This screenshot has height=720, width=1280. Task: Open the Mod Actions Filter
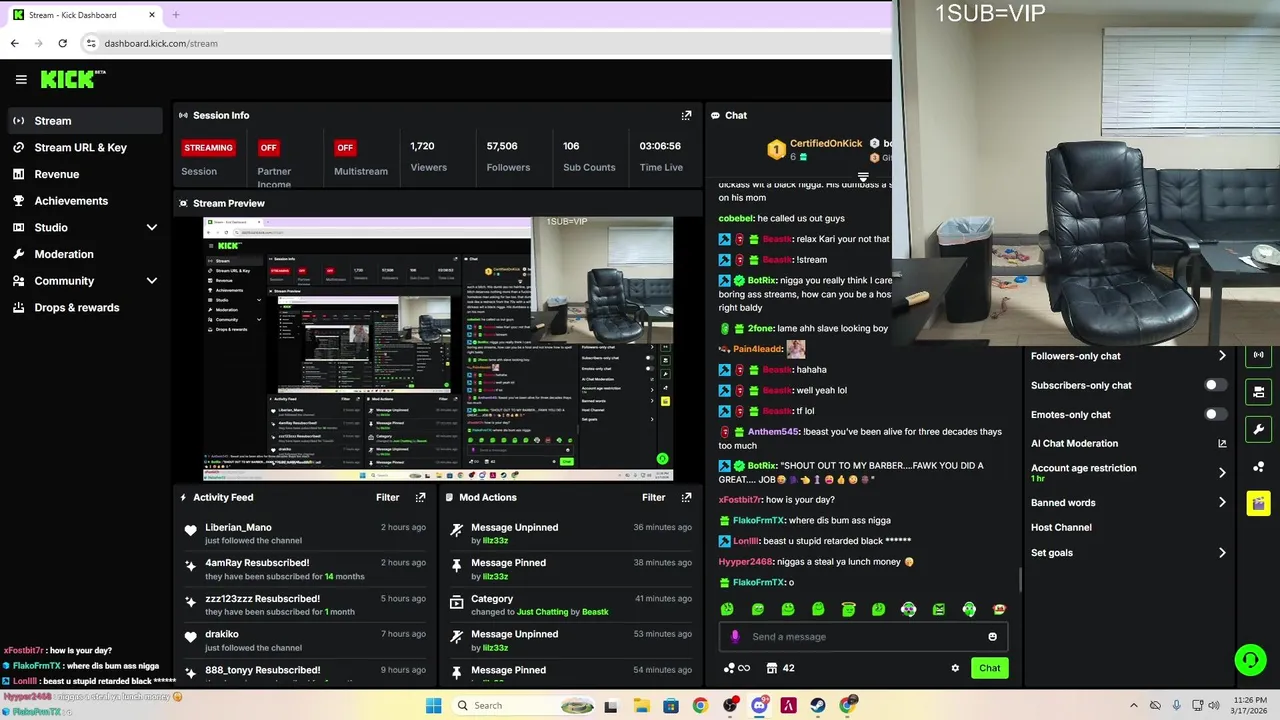(x=654, y=497)
